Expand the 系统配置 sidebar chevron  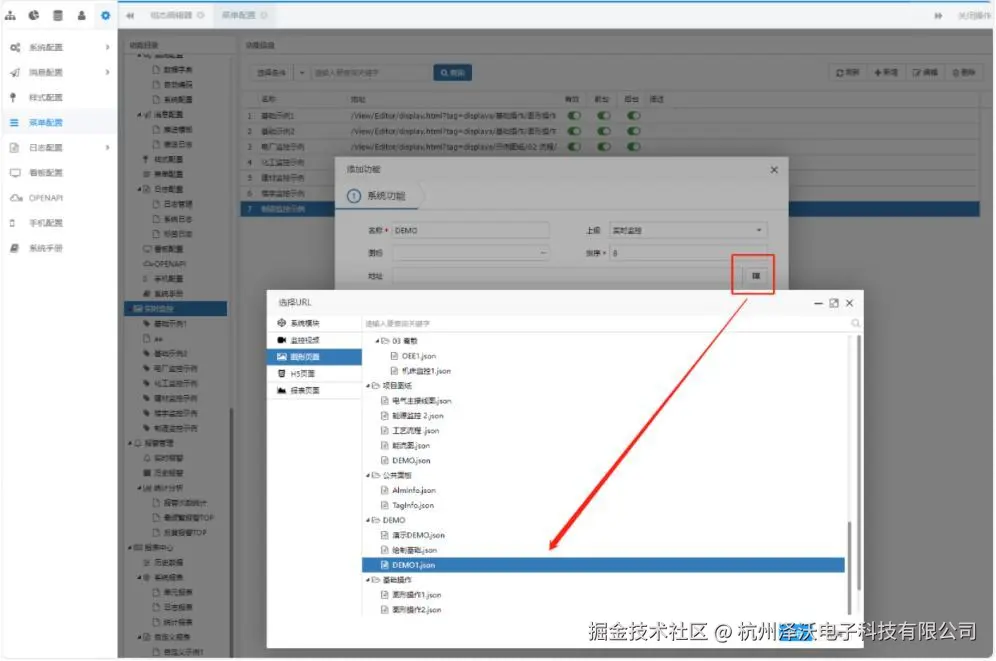pos(107,47)
